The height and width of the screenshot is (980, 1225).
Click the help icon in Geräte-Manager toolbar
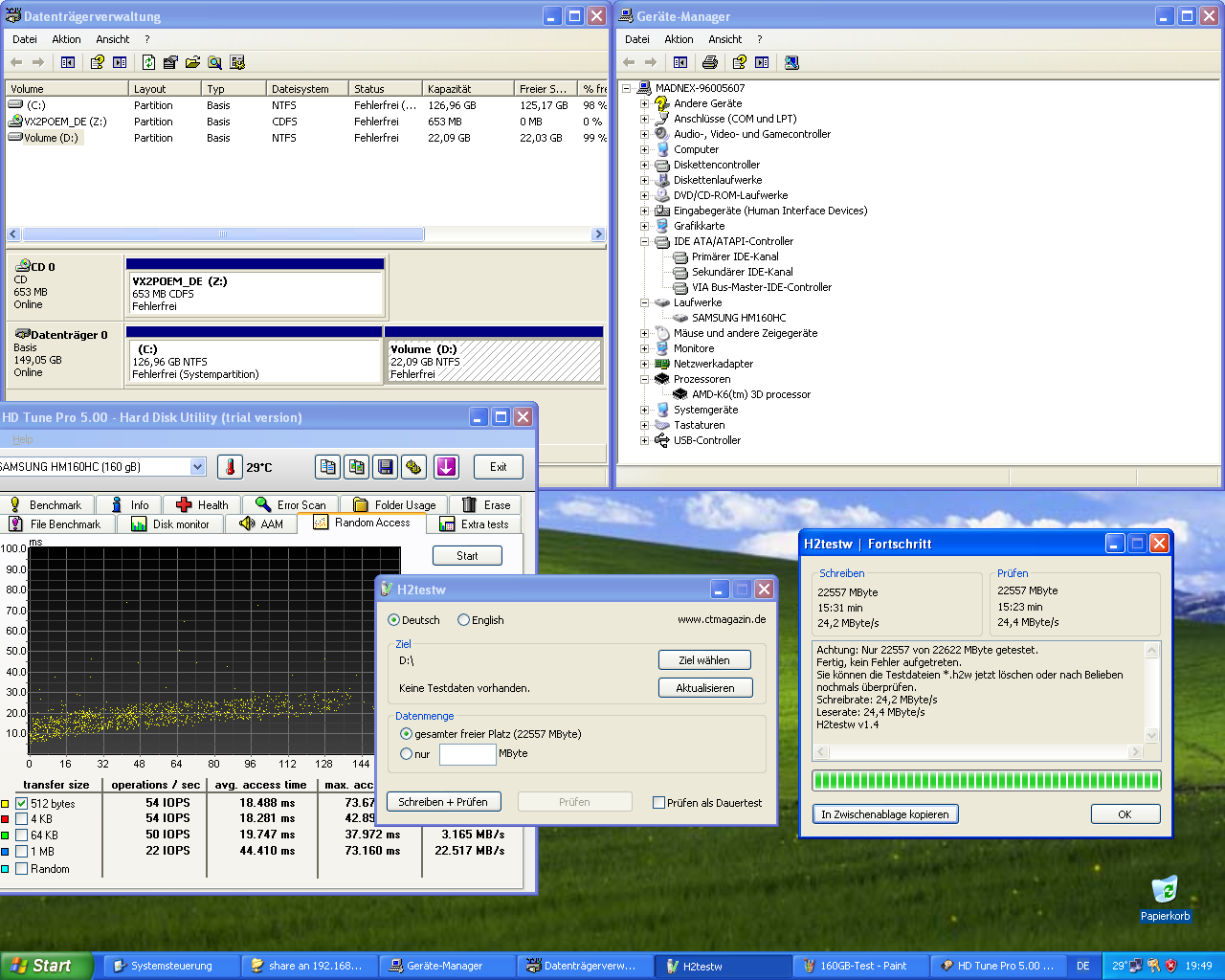tap(739, 62)
